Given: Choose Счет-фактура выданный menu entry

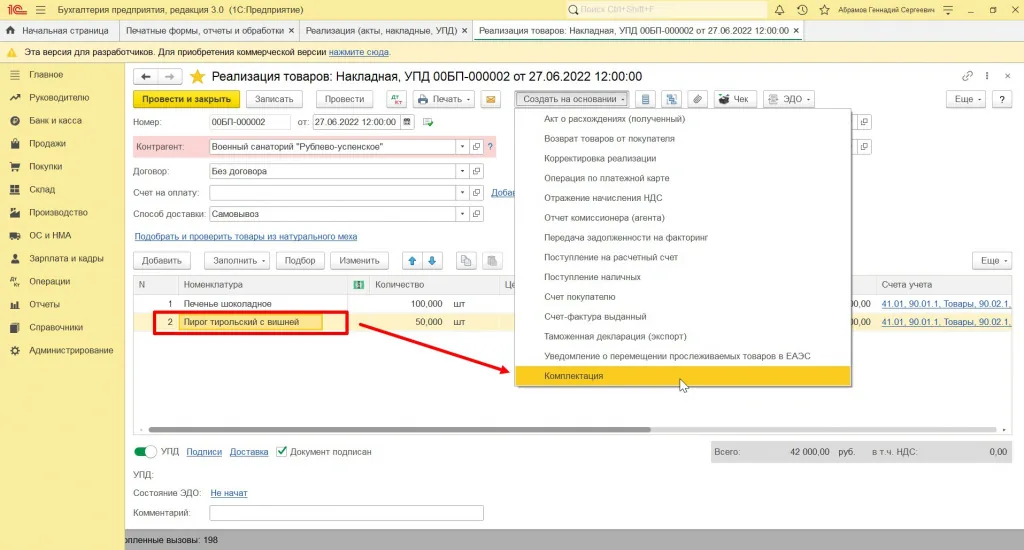Looking at the screenshot, I should pos(682,317).
